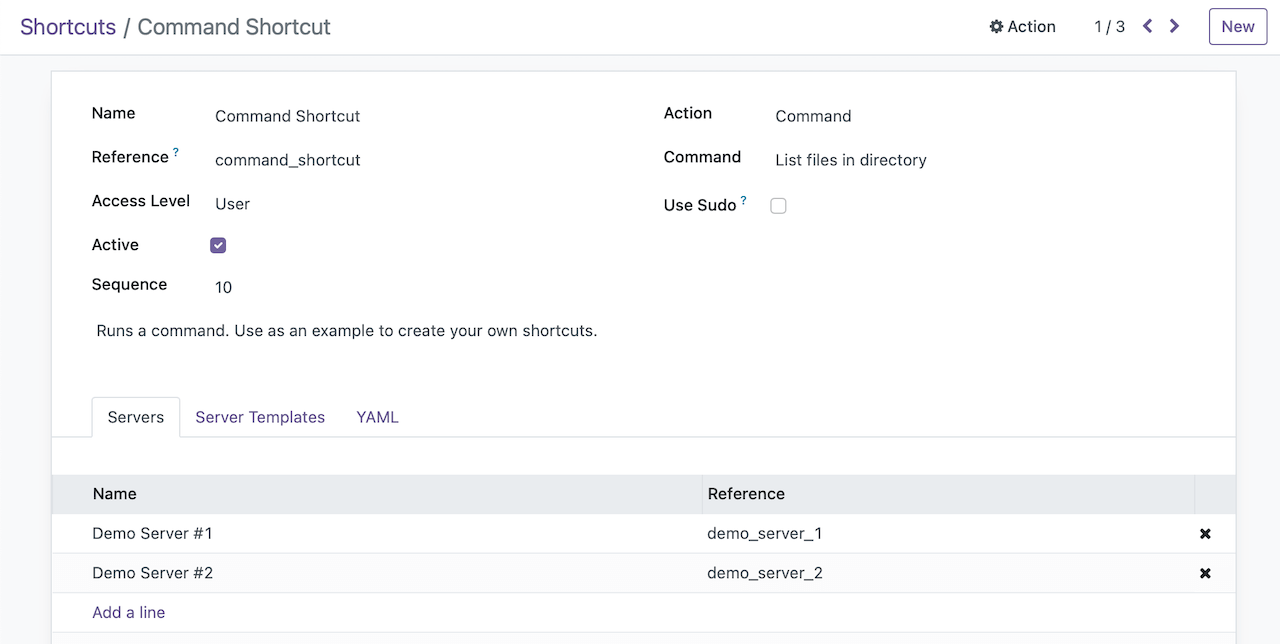The height and width of the screenshot is (644, 1280).
Task: Edit the Name field value
Action: 287,116
